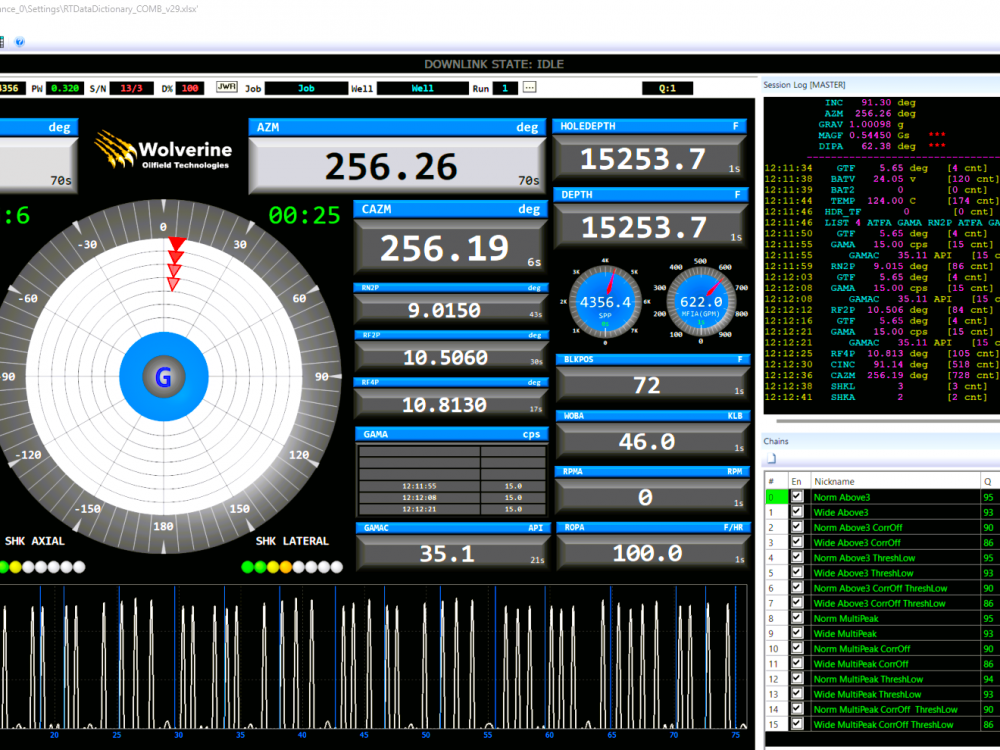
Task: Click the BLKPOS 72 value
Action: click(x=652, y=385)
